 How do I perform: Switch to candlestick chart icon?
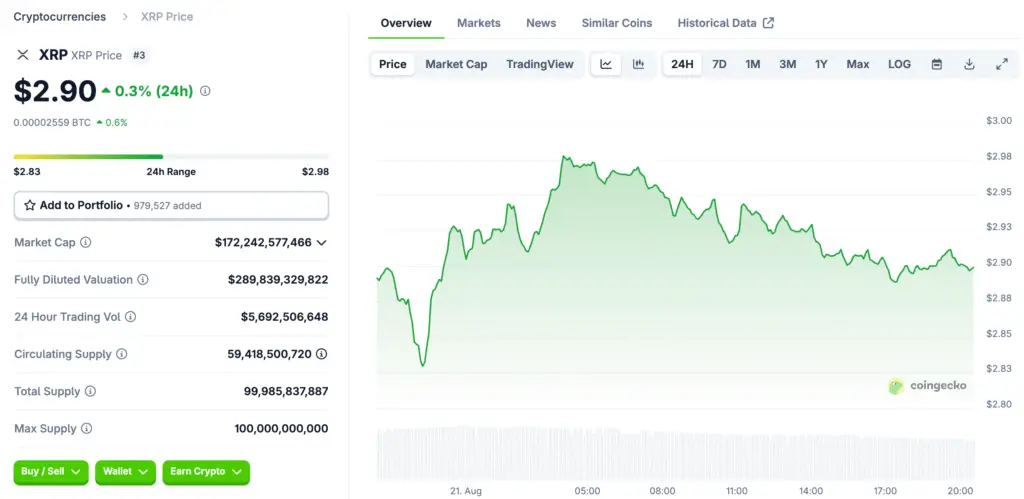click(638, 64)
